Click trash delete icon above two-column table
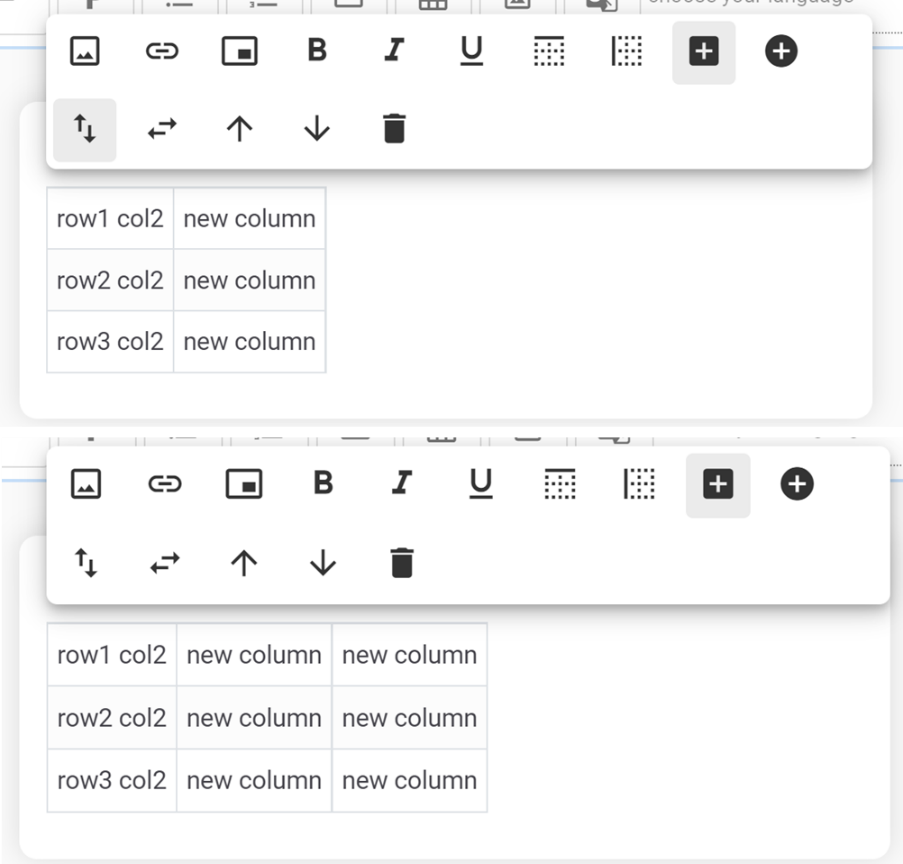Image resolution: width=903 pixels, height=864 pixels. click(395, 129)
